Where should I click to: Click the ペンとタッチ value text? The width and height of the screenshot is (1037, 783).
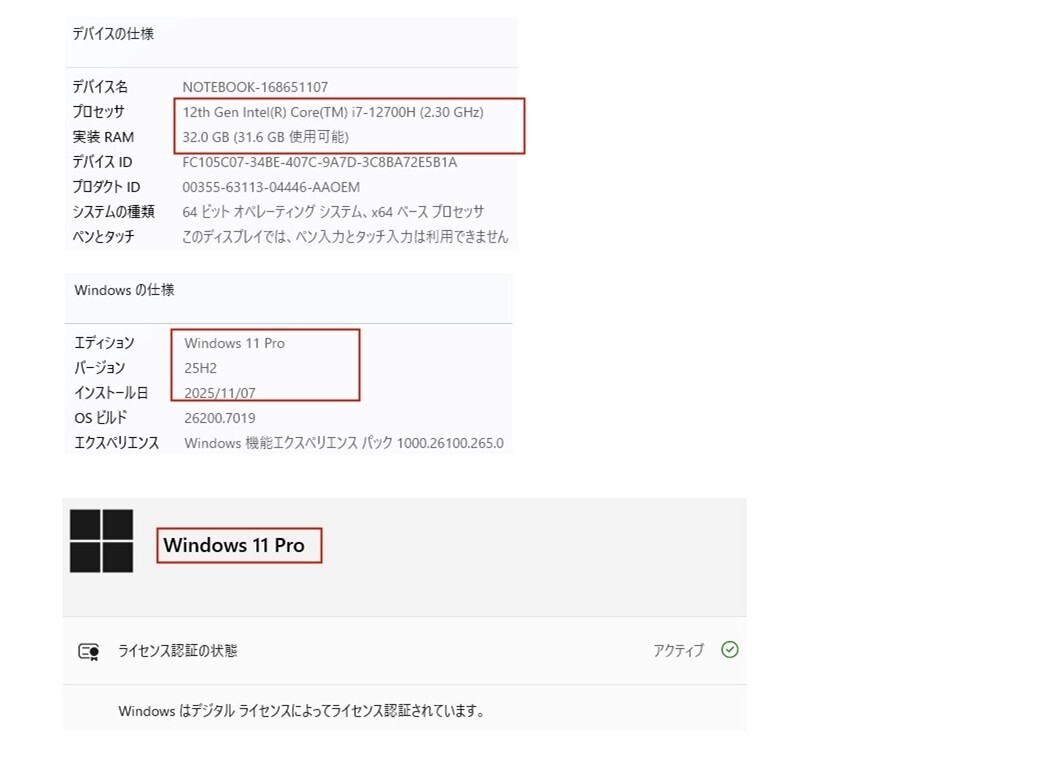(x=345, y=237)
